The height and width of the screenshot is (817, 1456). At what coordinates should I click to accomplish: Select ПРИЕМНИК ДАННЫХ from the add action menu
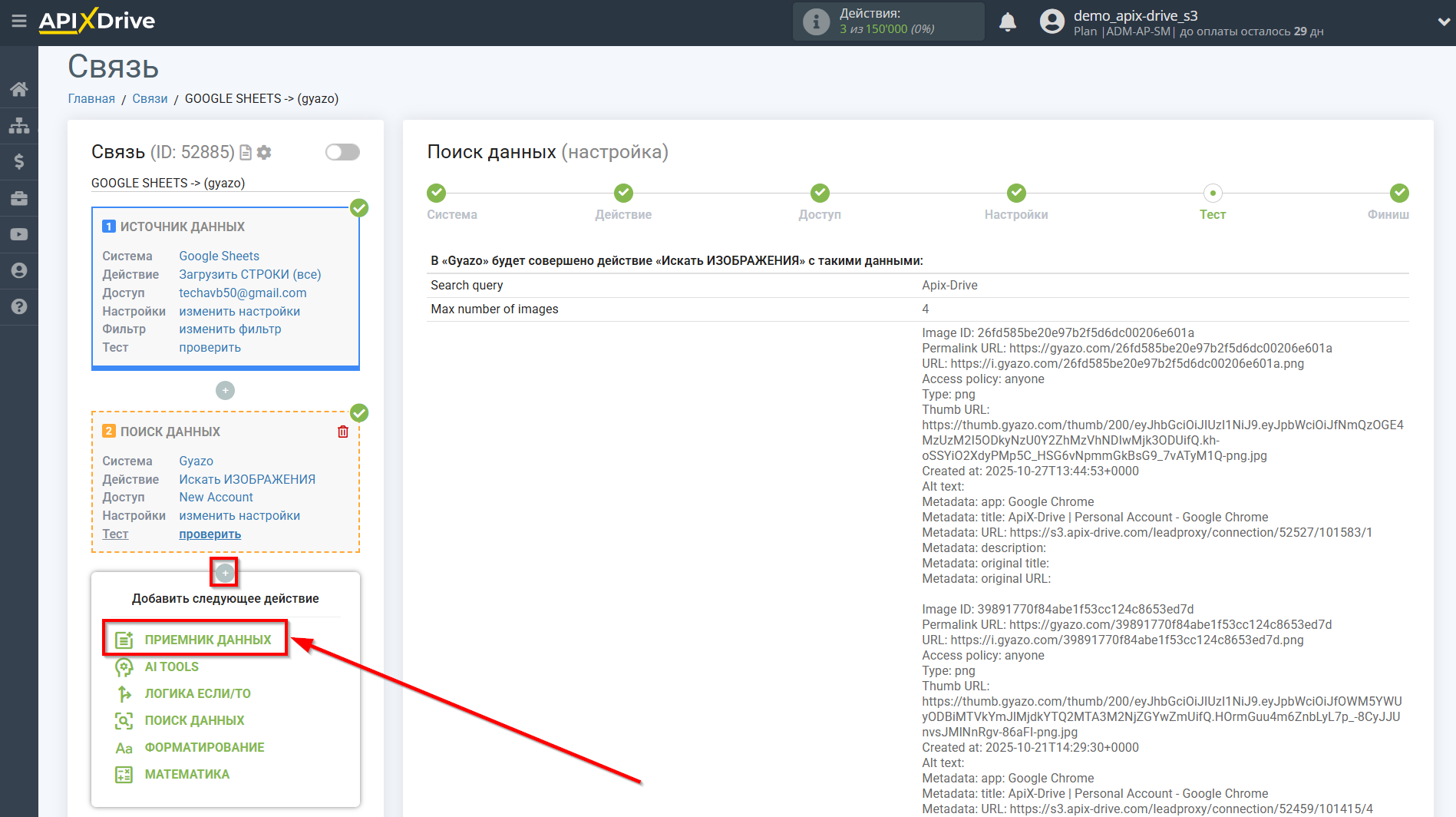point(207,640)
